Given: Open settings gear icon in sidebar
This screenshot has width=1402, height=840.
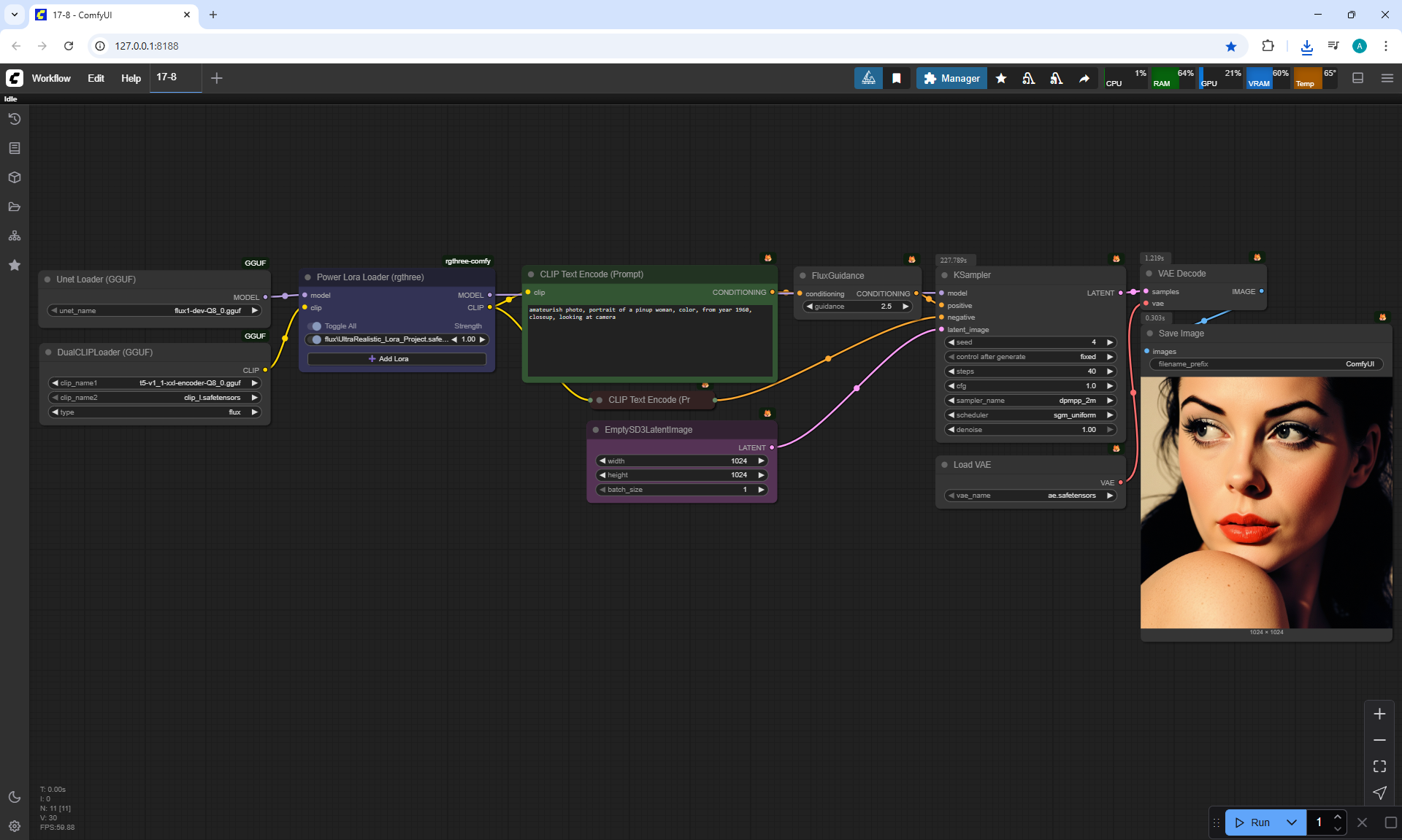Looking at the screenshot, I should (x=15, y=826).
